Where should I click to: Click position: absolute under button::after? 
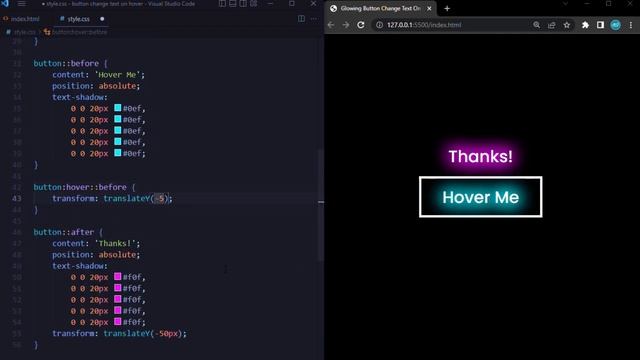pos(96,255)
